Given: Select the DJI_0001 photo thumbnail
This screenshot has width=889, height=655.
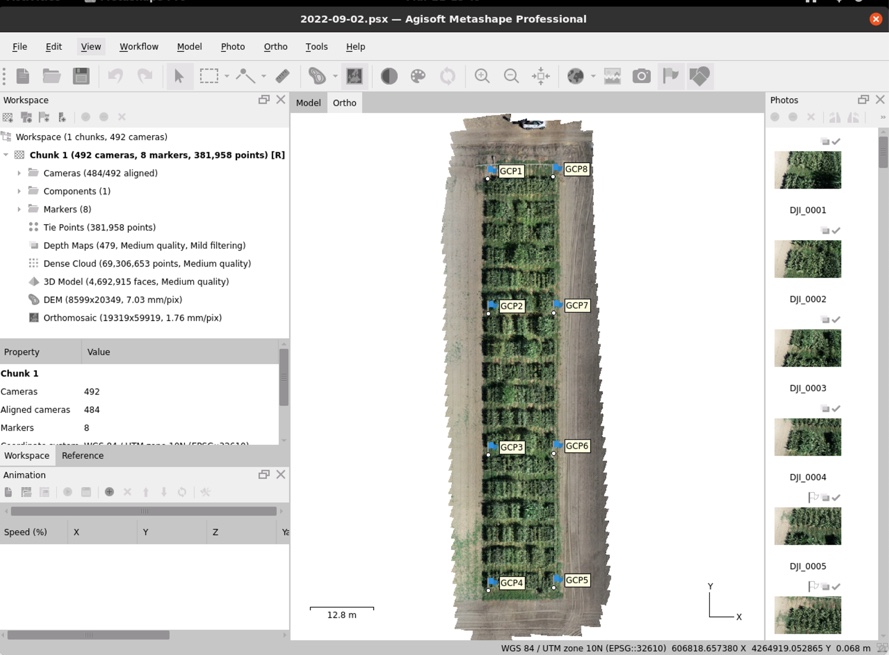Looking at the screenshot, I should coord(807,170).
